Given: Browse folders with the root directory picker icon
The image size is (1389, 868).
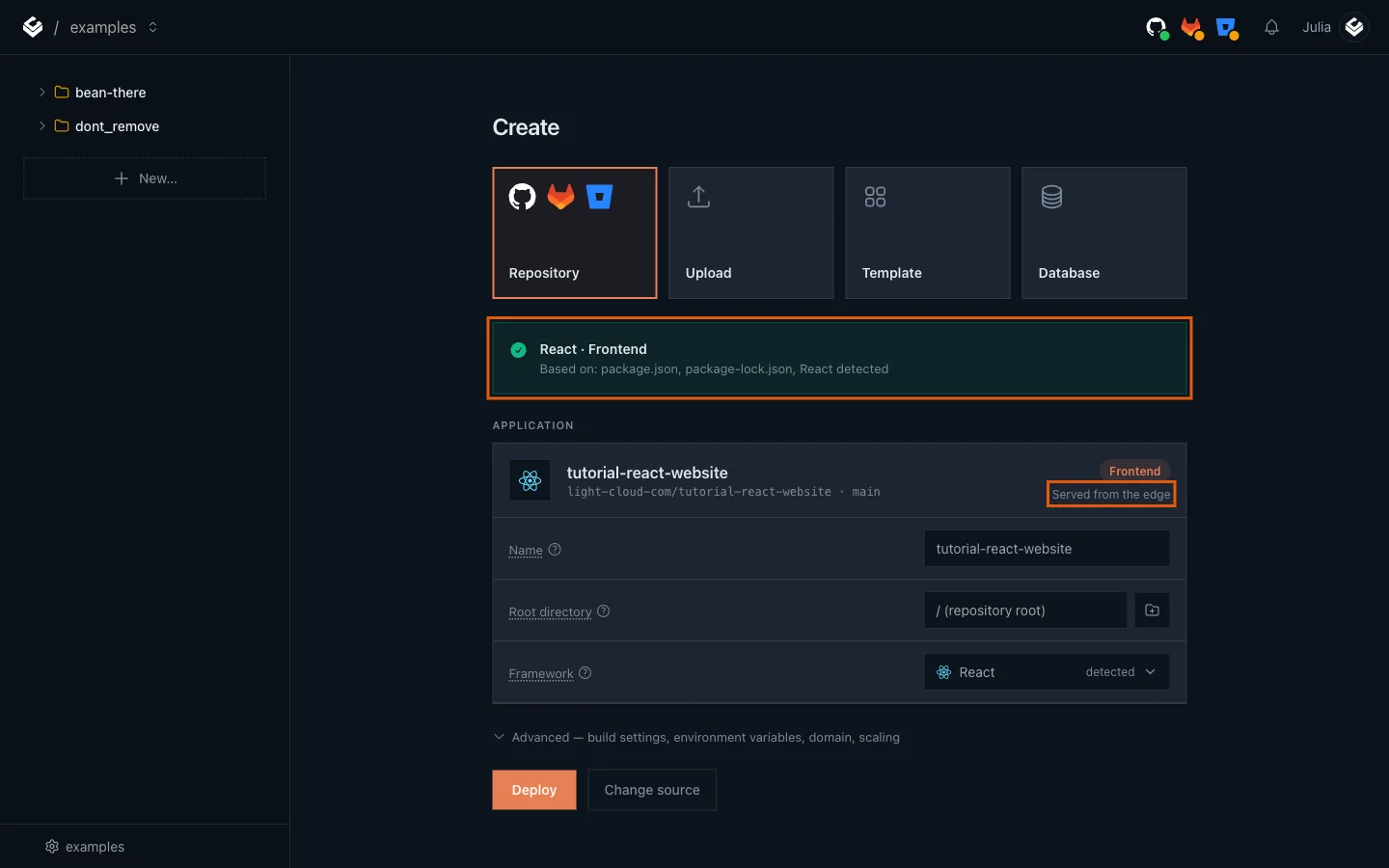Looking at the screenshot, I should click(x=1152, y=610).
